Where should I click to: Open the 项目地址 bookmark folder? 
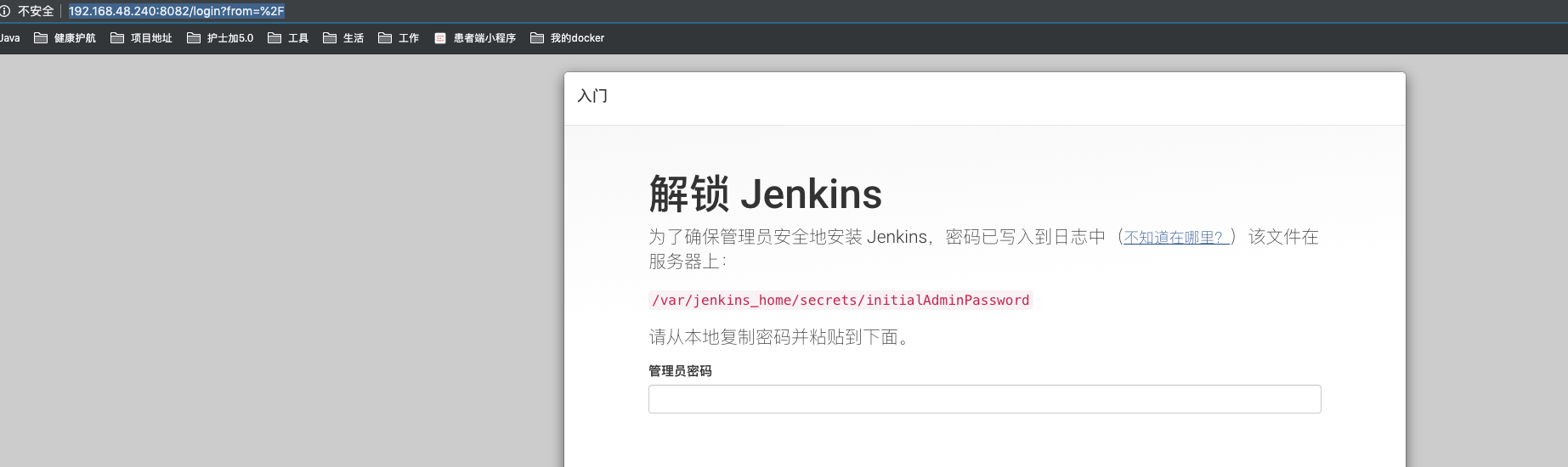click(x=141, y=38)
